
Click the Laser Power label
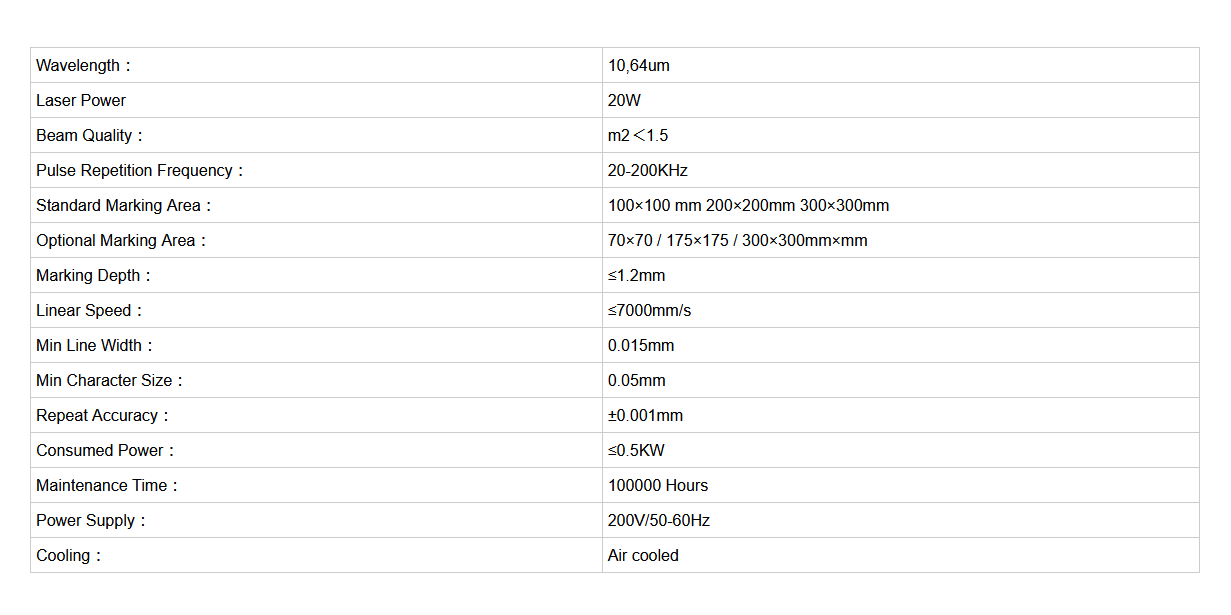(x=81, y=101)
